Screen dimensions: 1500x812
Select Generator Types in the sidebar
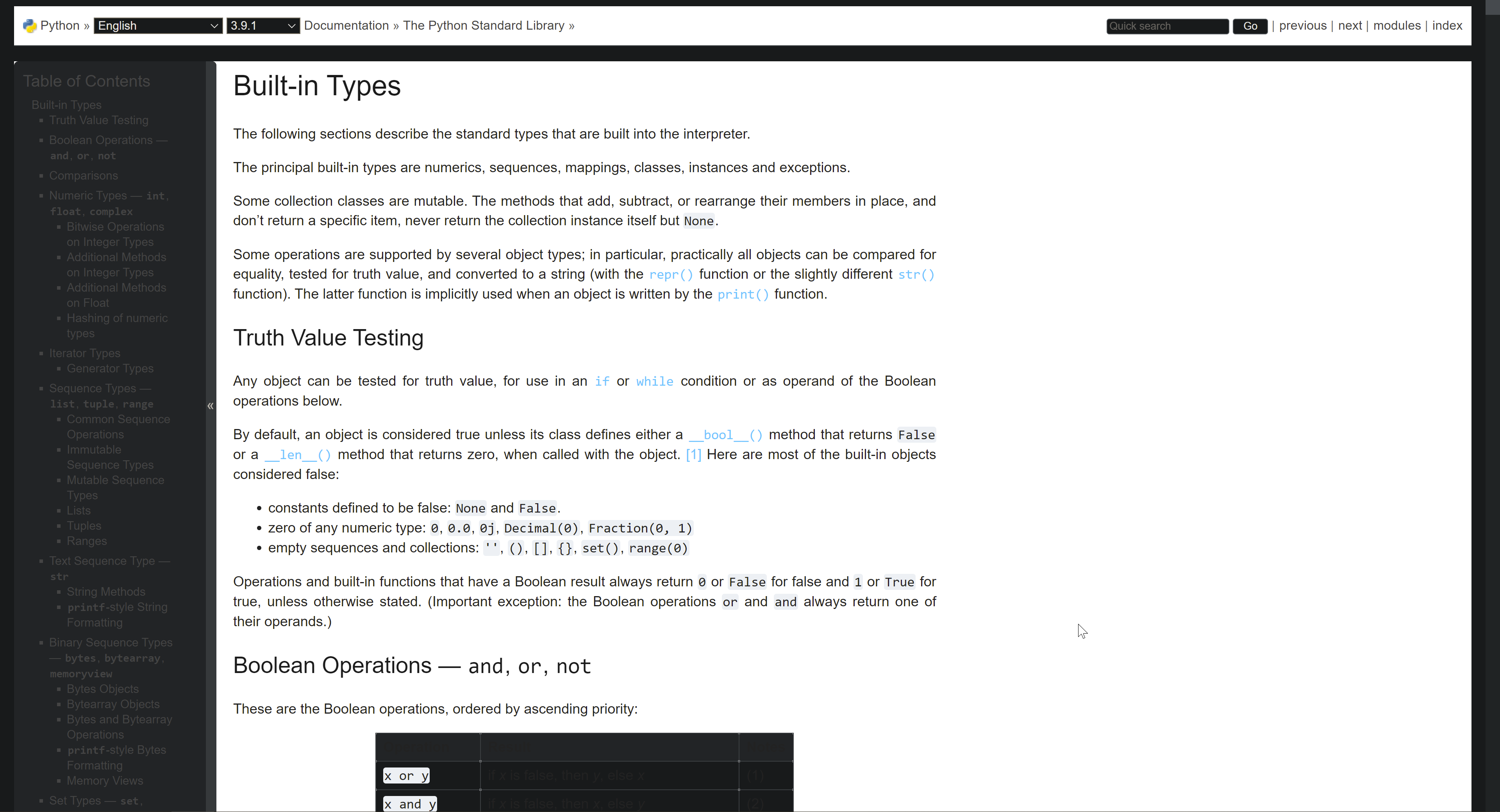pos(109,368)
